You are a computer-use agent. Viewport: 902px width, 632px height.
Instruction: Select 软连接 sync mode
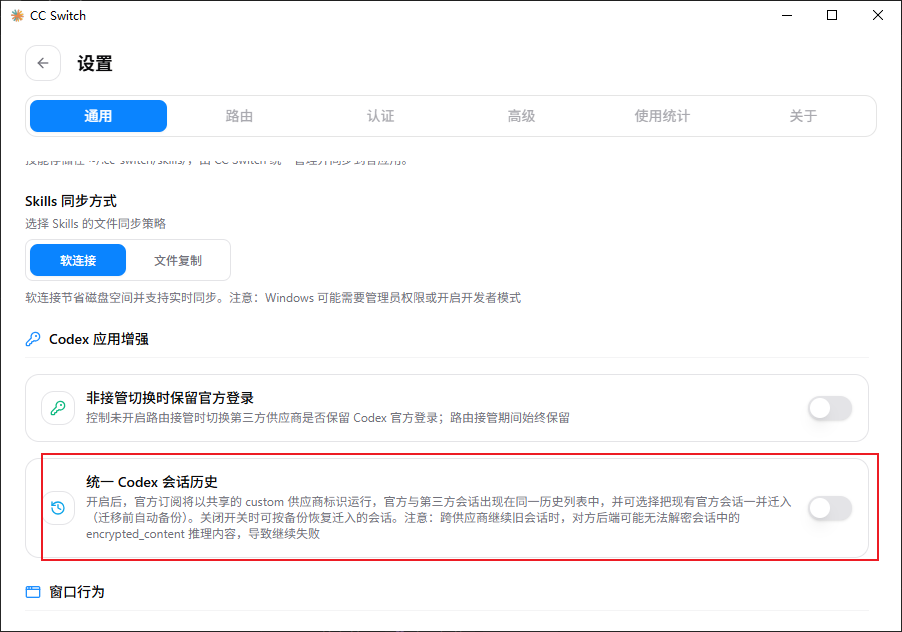tap(78, 261)
